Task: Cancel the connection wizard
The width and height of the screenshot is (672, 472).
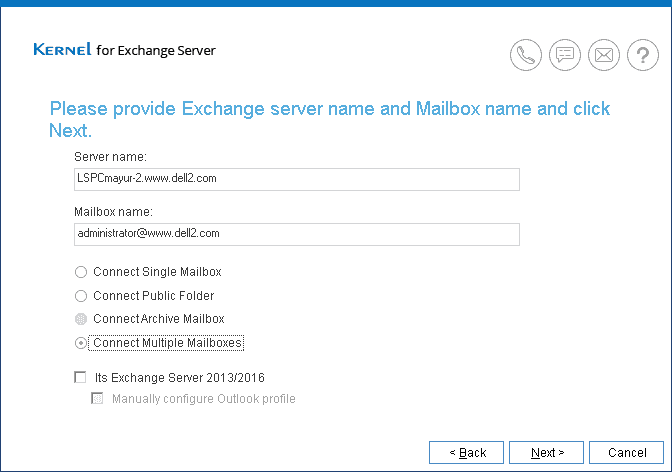Action: click(x=627, y=452)
